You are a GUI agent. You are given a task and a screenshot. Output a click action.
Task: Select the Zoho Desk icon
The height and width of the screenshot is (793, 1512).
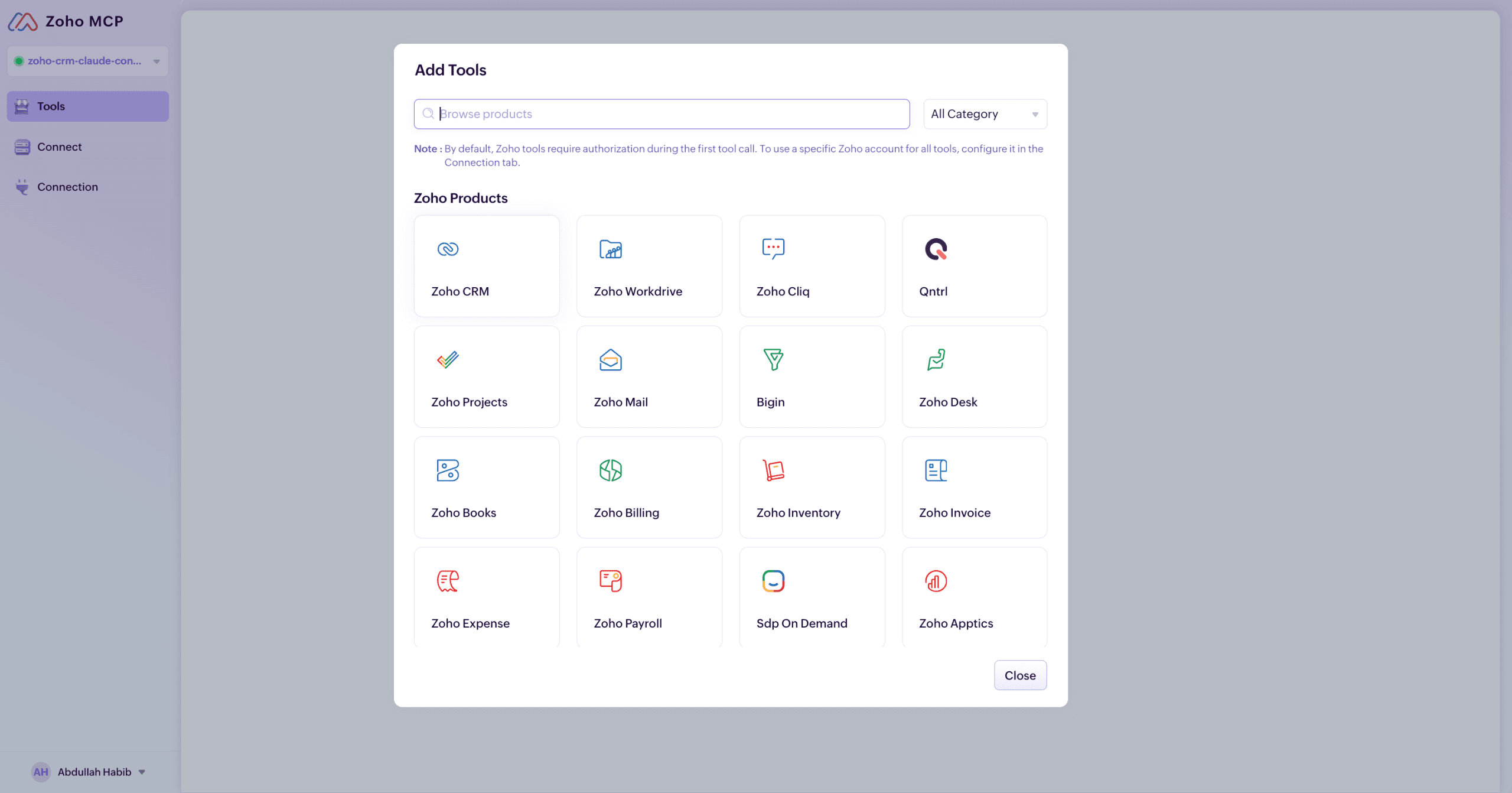[936, 359]
